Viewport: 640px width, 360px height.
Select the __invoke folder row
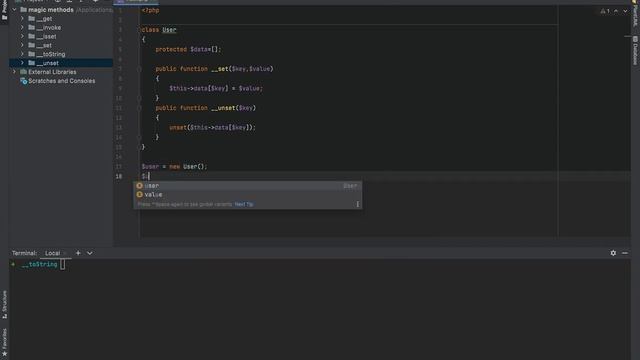pos(61,27)
